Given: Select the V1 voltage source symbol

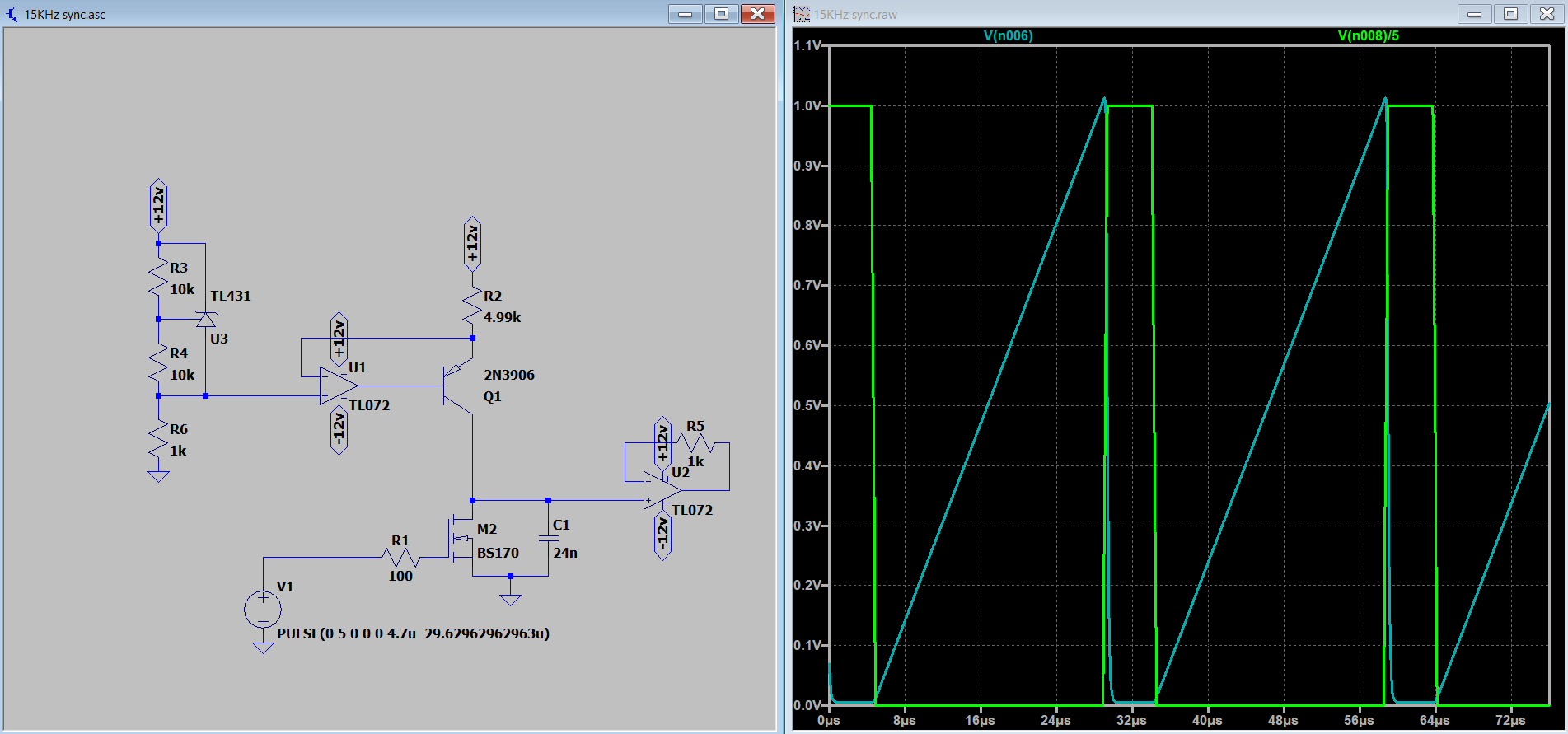Looking at the screenshot, I should click(x=263, y=610).
